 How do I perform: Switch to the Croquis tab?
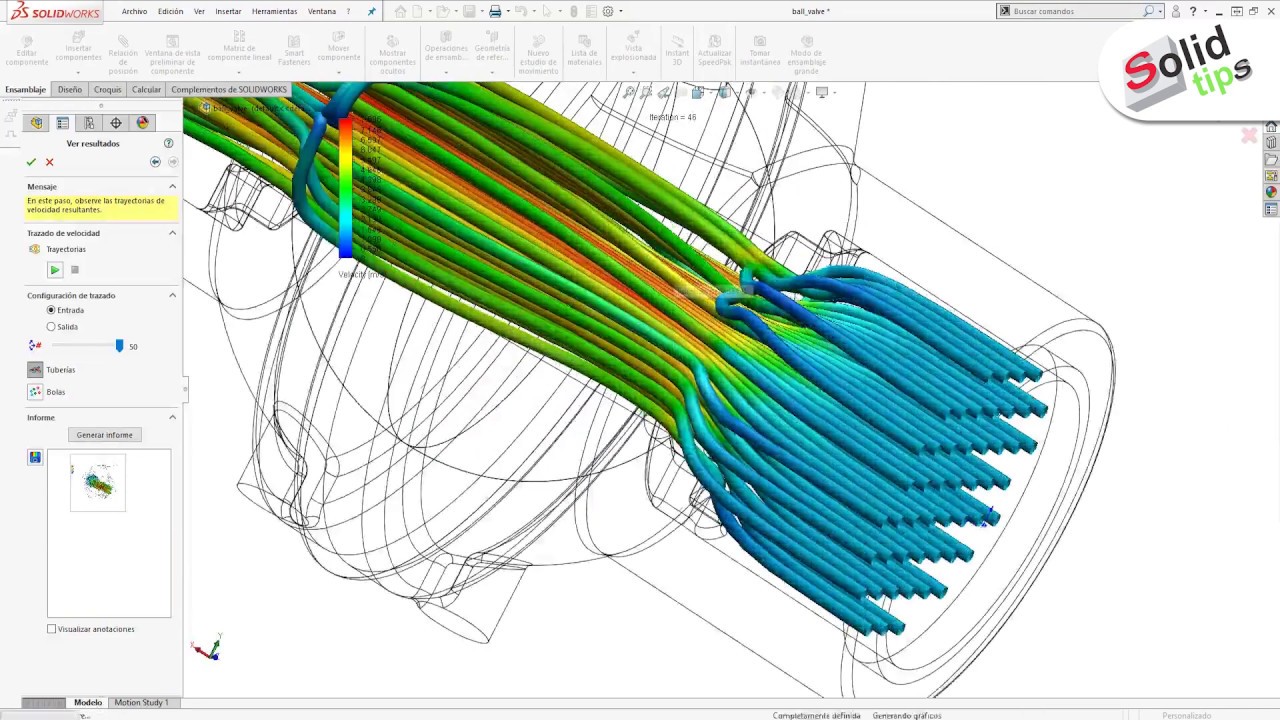[x=108, y=89]
